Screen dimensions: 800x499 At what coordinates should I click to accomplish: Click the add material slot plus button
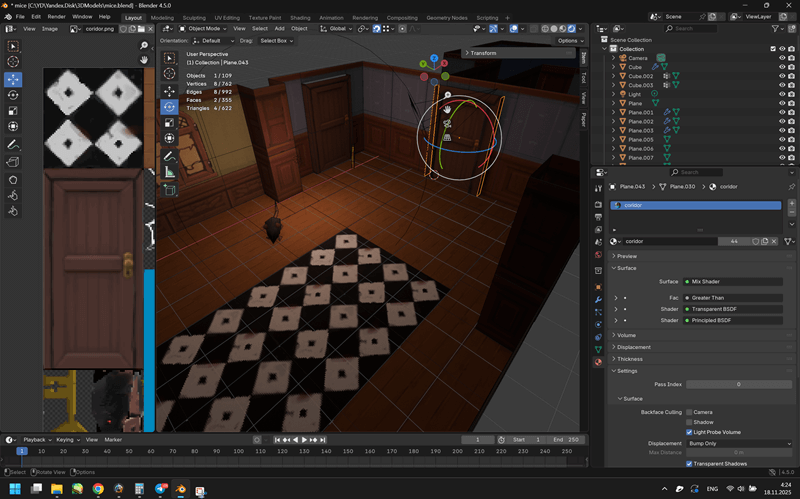pyautogui.click(x=791, y=204)
